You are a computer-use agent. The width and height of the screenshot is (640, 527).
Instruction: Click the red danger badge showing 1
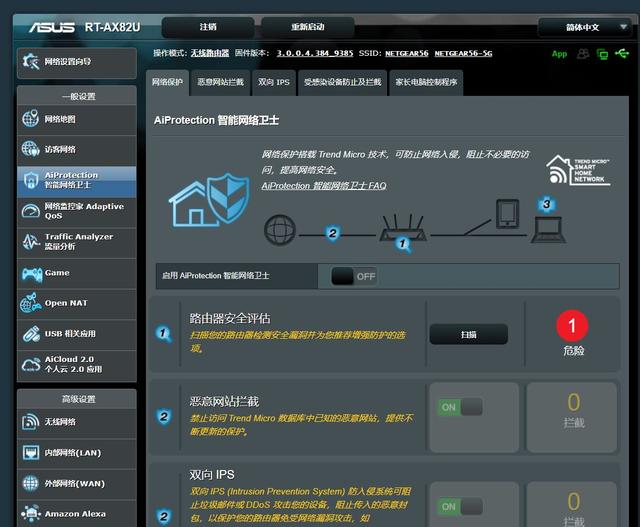pyautogui.click(x=572, y=326)
